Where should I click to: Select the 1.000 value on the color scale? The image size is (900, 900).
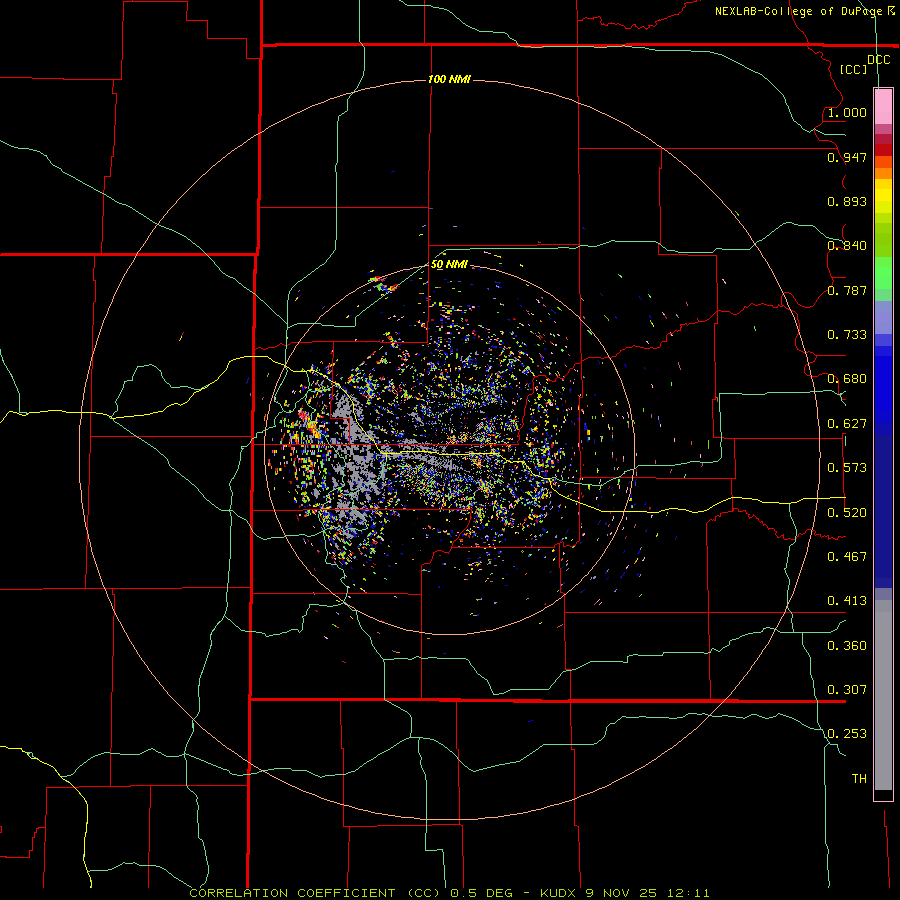[847, 112]
